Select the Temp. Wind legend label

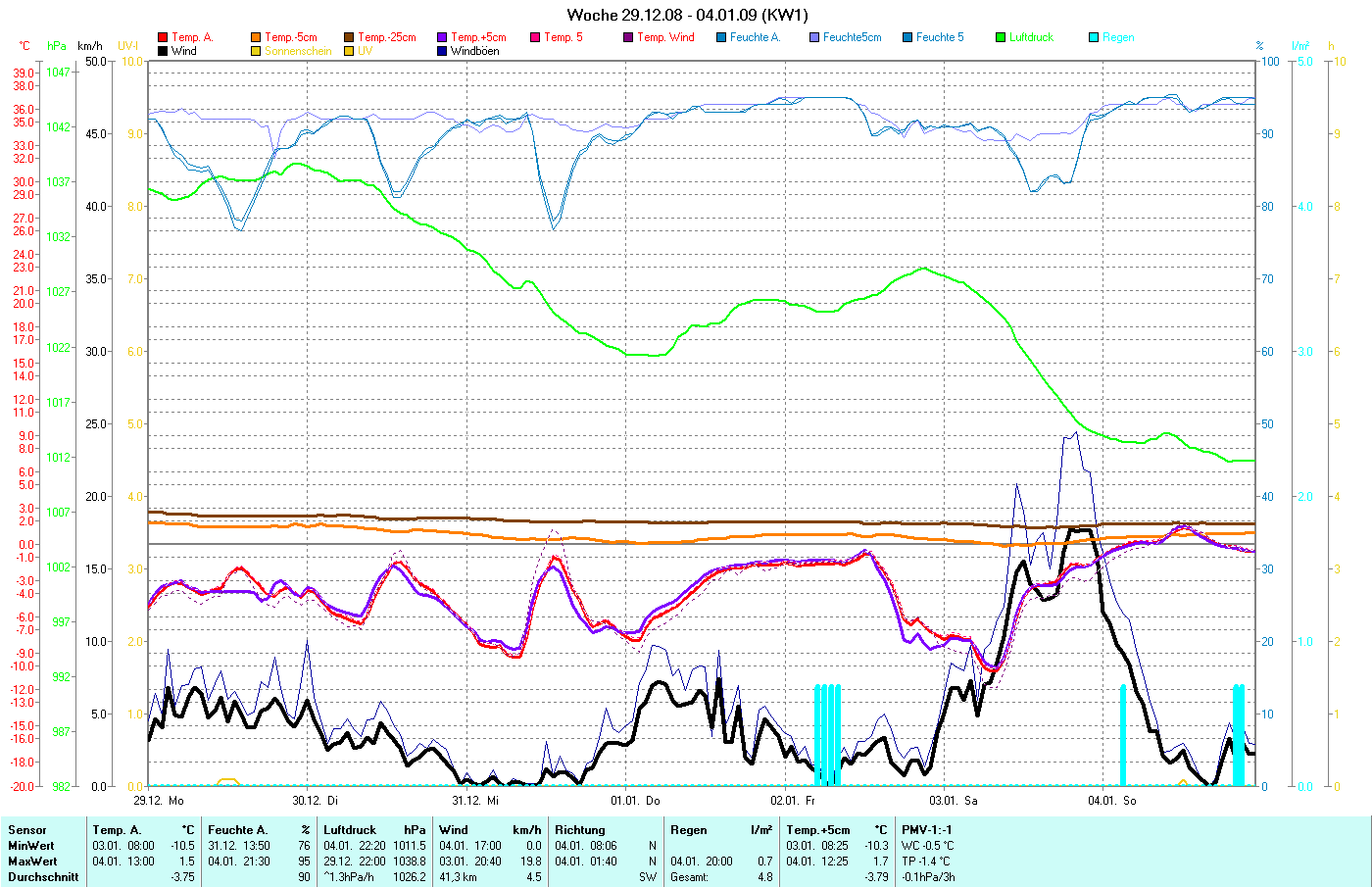tap(665, 37)
